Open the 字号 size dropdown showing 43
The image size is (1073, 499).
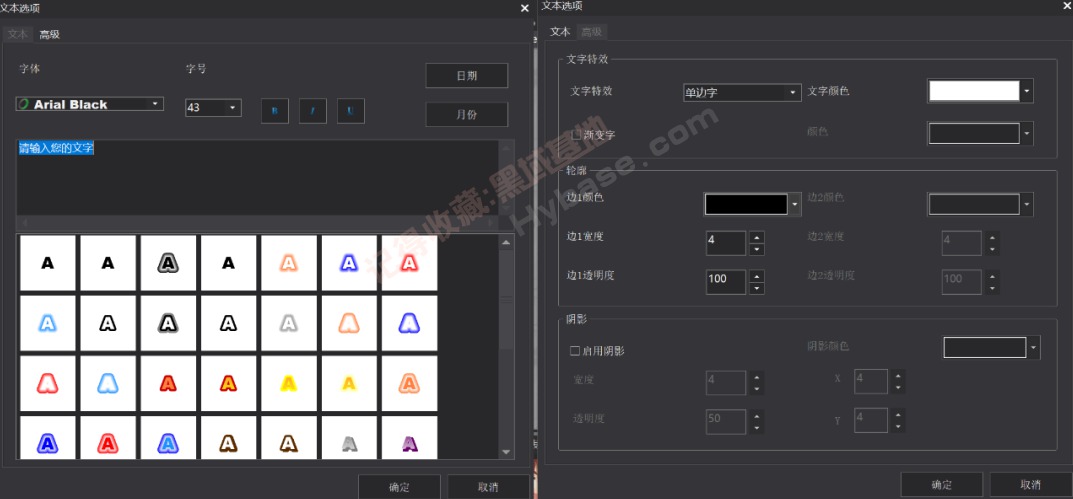pos(213,107)
